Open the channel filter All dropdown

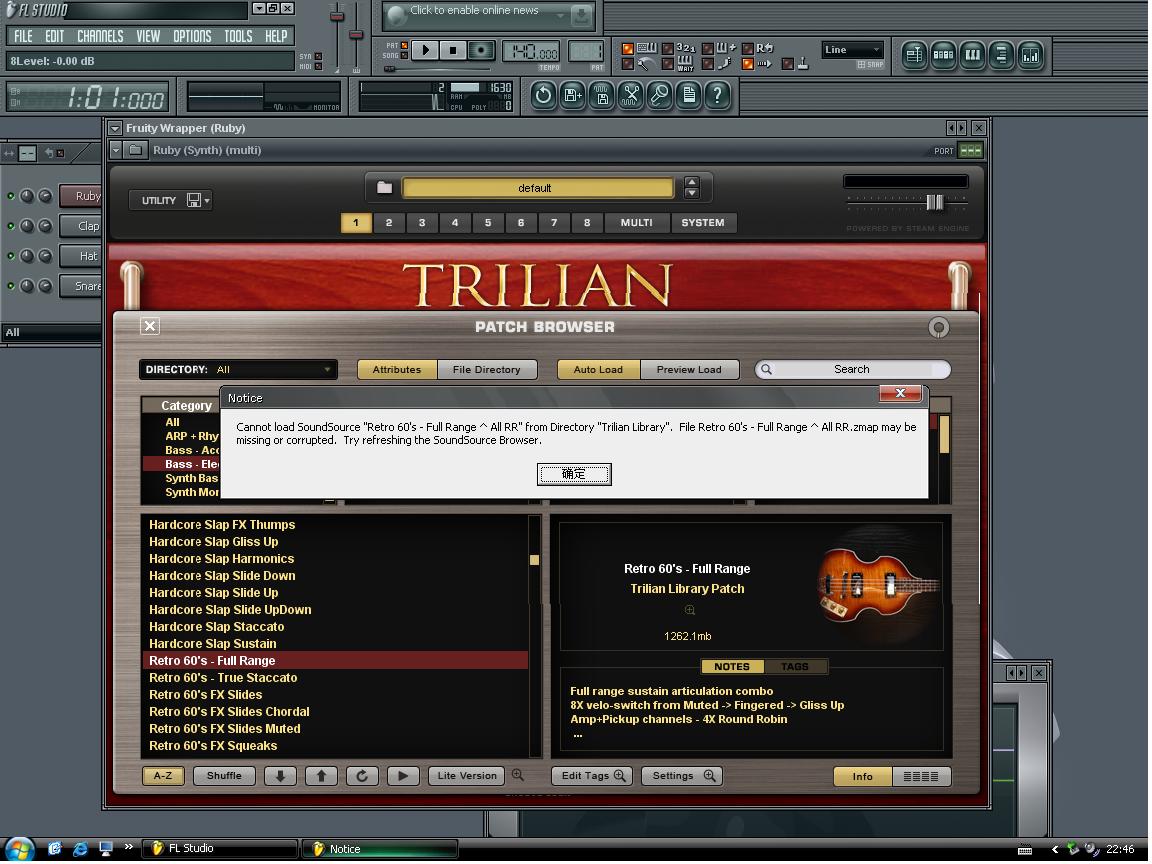click(51, 332)
